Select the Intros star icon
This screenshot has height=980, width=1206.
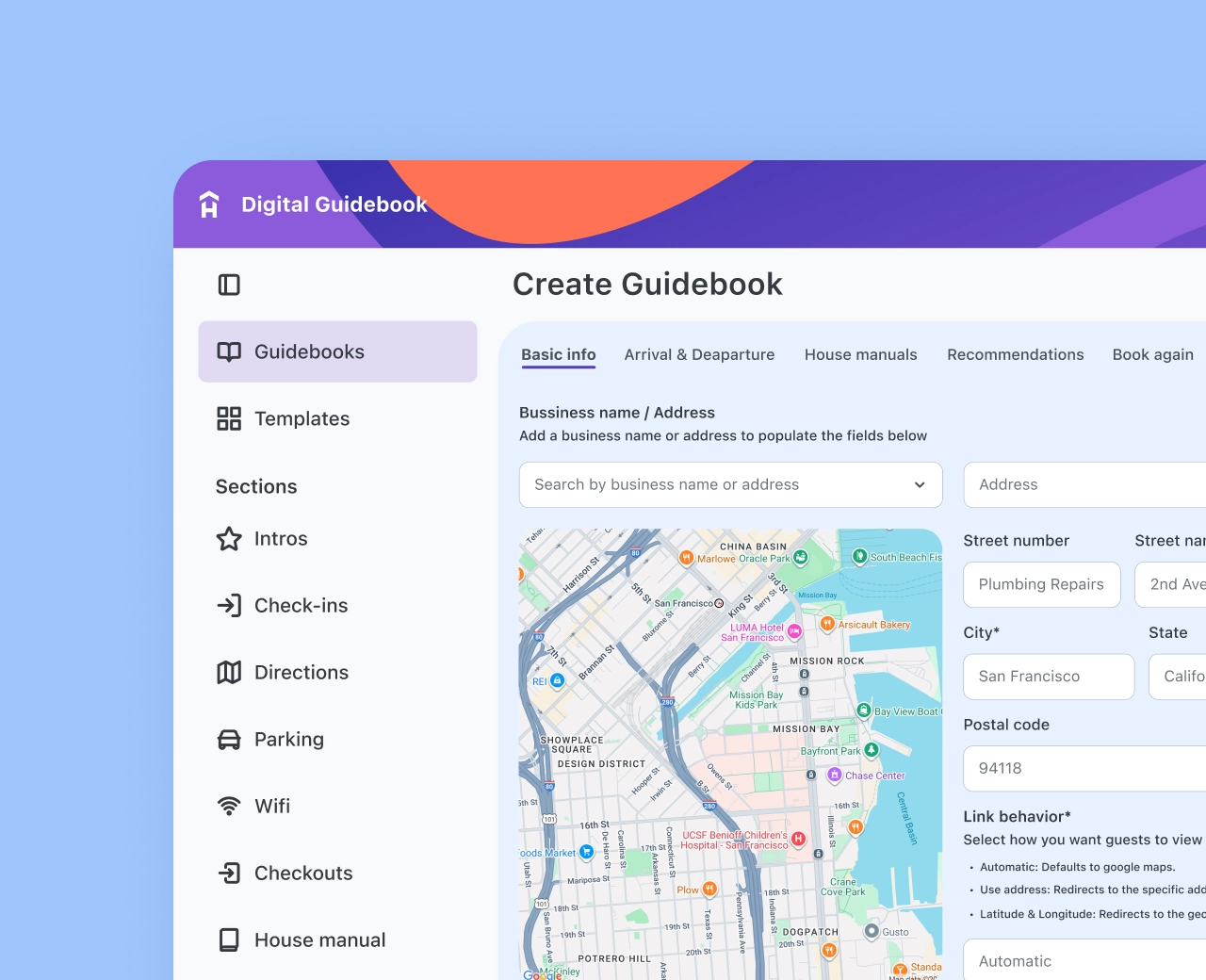coord(229,539)
